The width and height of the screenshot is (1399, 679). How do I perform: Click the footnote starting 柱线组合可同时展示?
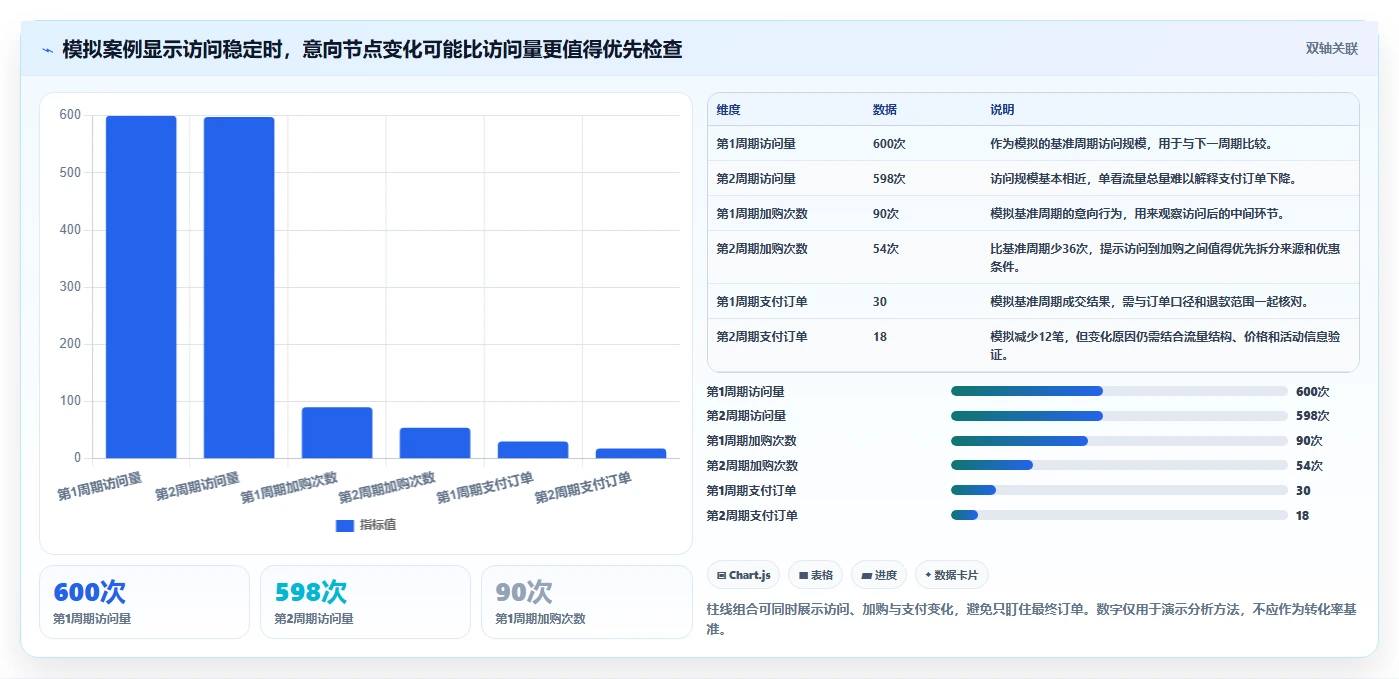pos(1031,619)
